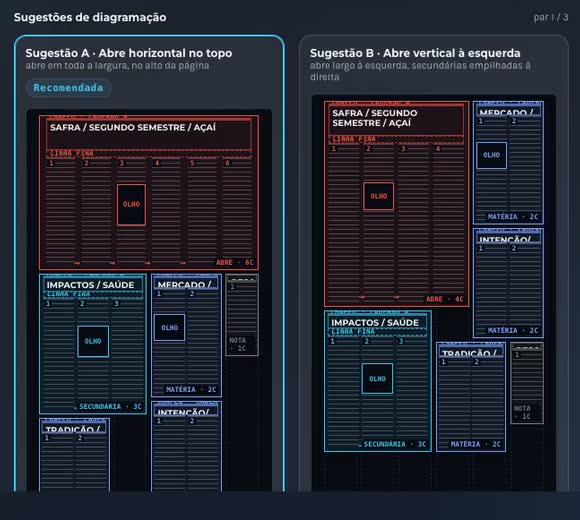Click the ABRE · 6C label
The image size is (580, 520).
(235, 262)
